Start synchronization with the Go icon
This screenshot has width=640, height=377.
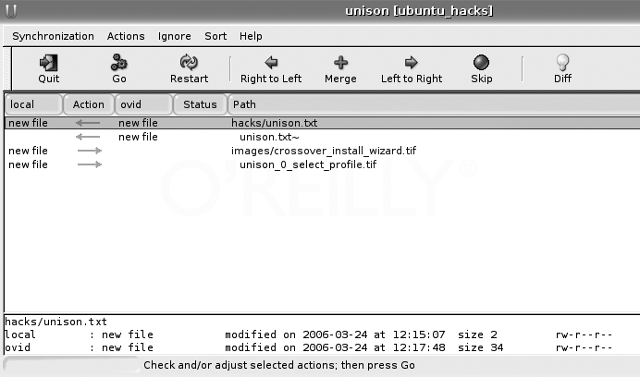click(x=119, y=62)
